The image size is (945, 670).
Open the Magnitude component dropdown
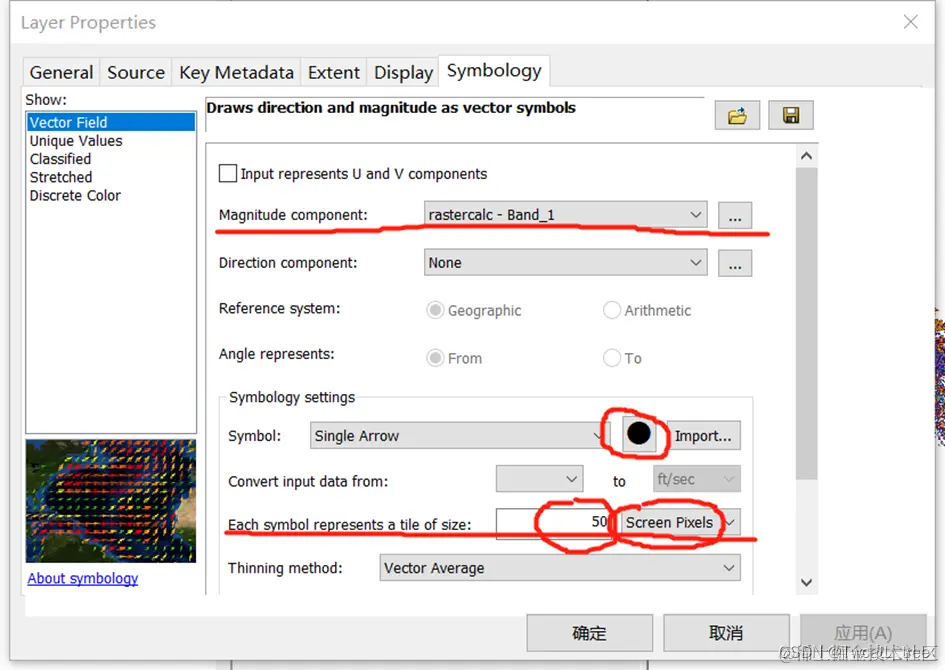point(565,214)
